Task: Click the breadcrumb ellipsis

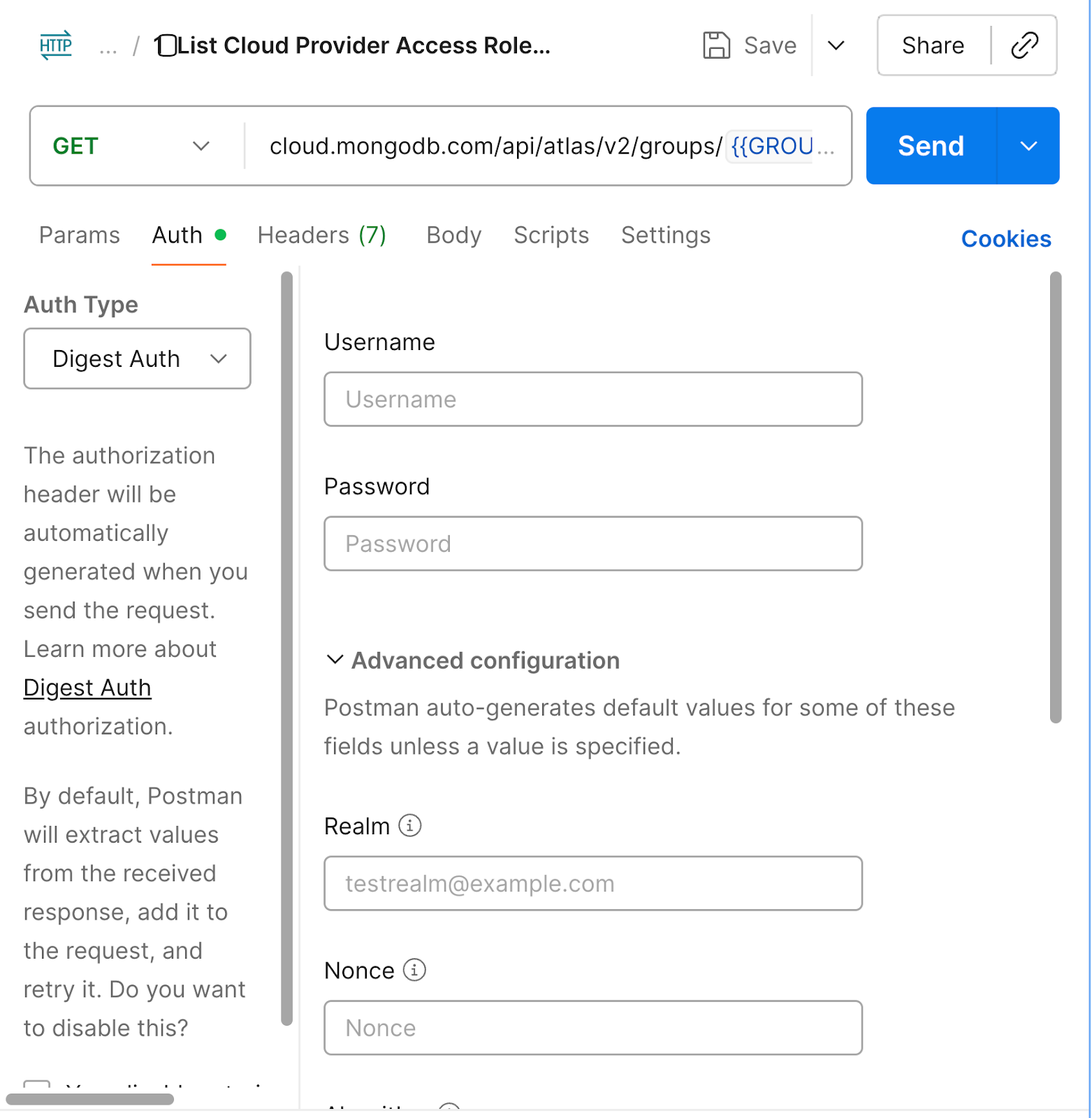Action: [108, 47]
